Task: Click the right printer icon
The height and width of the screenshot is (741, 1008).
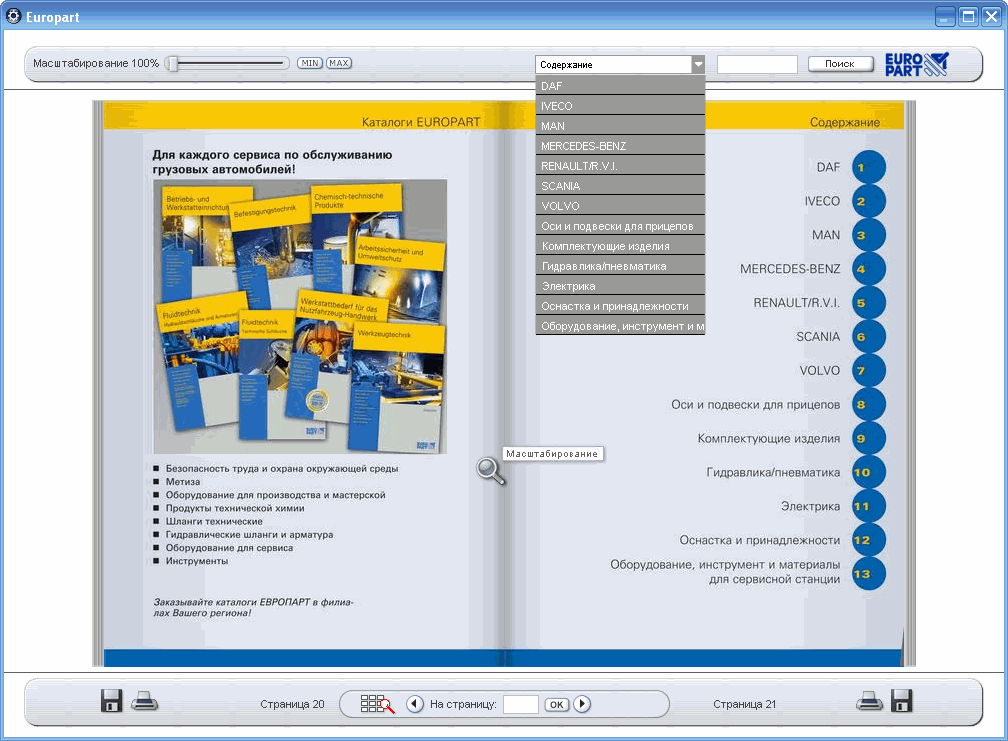Action: click(x=869, y=701)
